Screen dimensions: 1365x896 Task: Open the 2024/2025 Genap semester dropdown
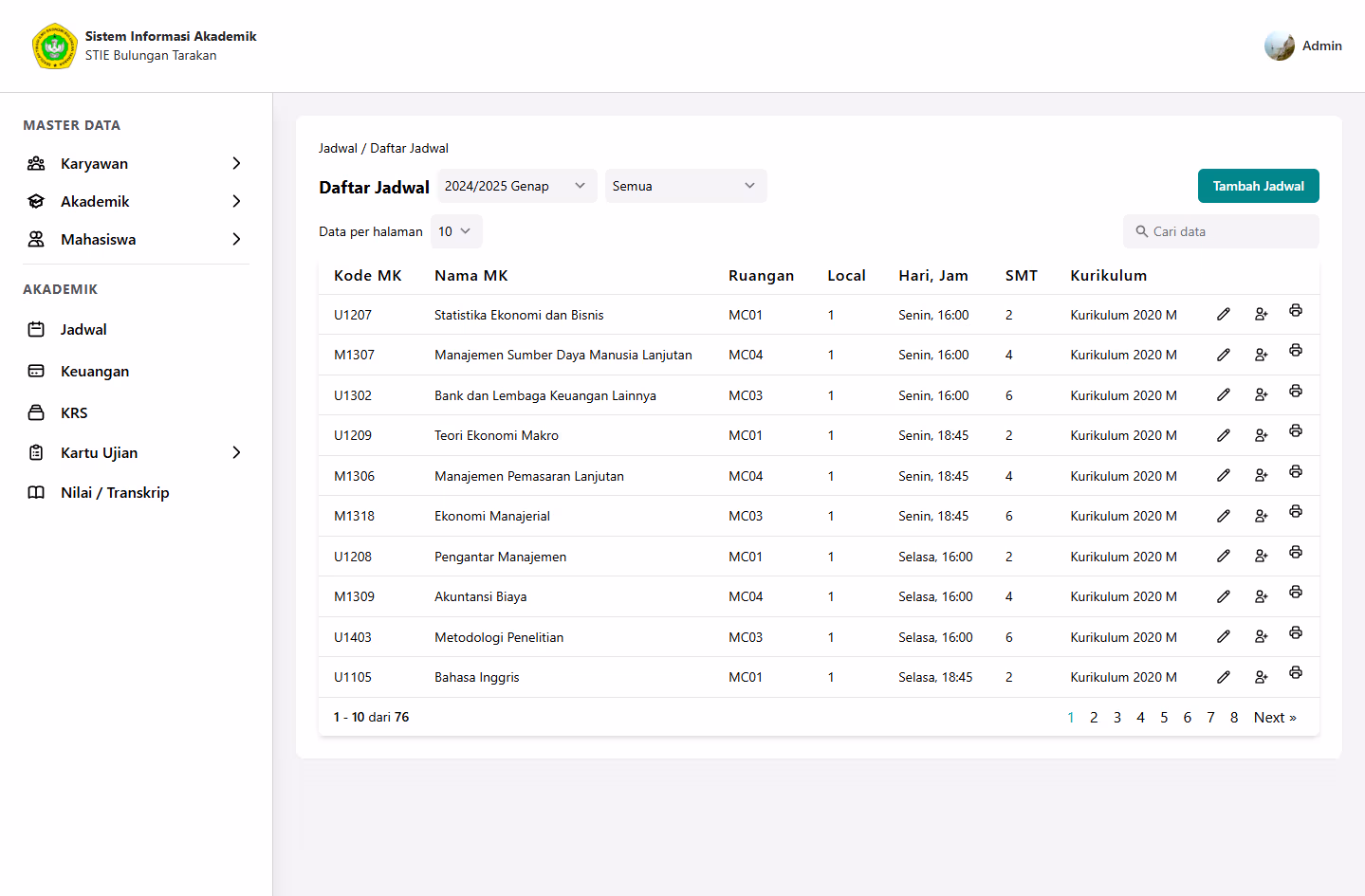tap(516, 186)
